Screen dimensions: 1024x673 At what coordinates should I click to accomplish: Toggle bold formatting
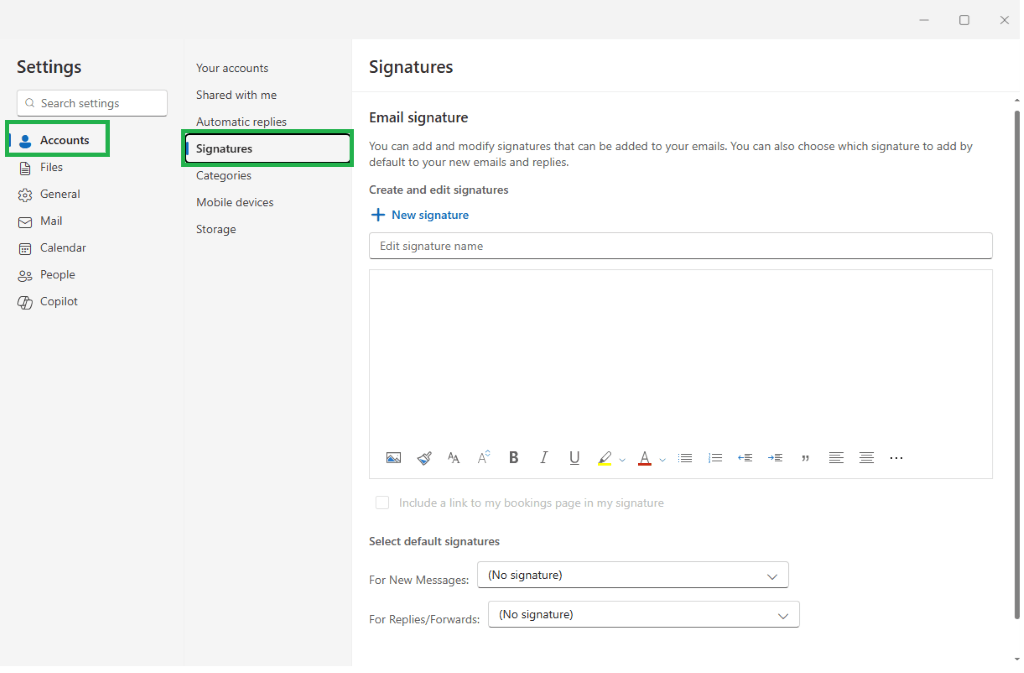tap(514, 458)
